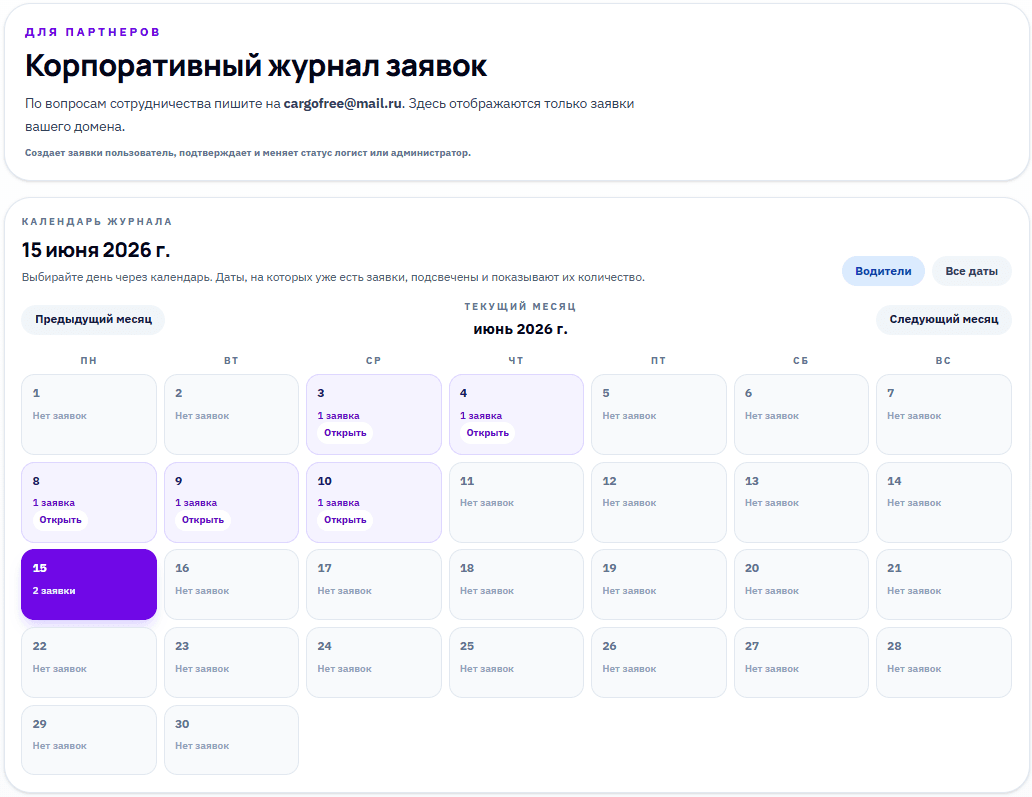Select the highlighted day 15 with 2 заявки
This screenshot has height=797, width=1032.
tap(89, 584)
